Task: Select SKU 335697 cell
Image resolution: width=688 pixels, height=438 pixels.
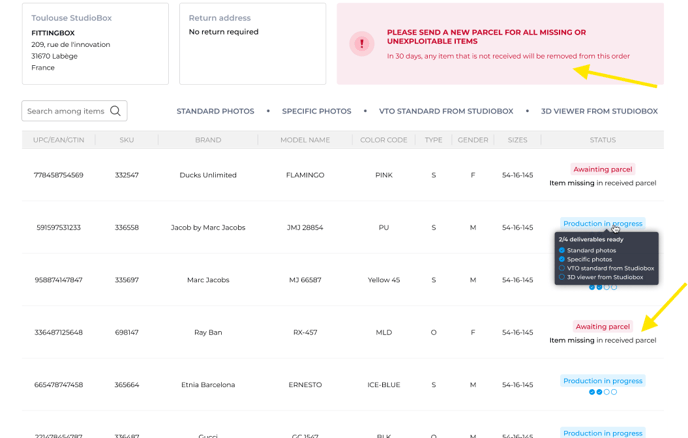Action: click(127, 280)
